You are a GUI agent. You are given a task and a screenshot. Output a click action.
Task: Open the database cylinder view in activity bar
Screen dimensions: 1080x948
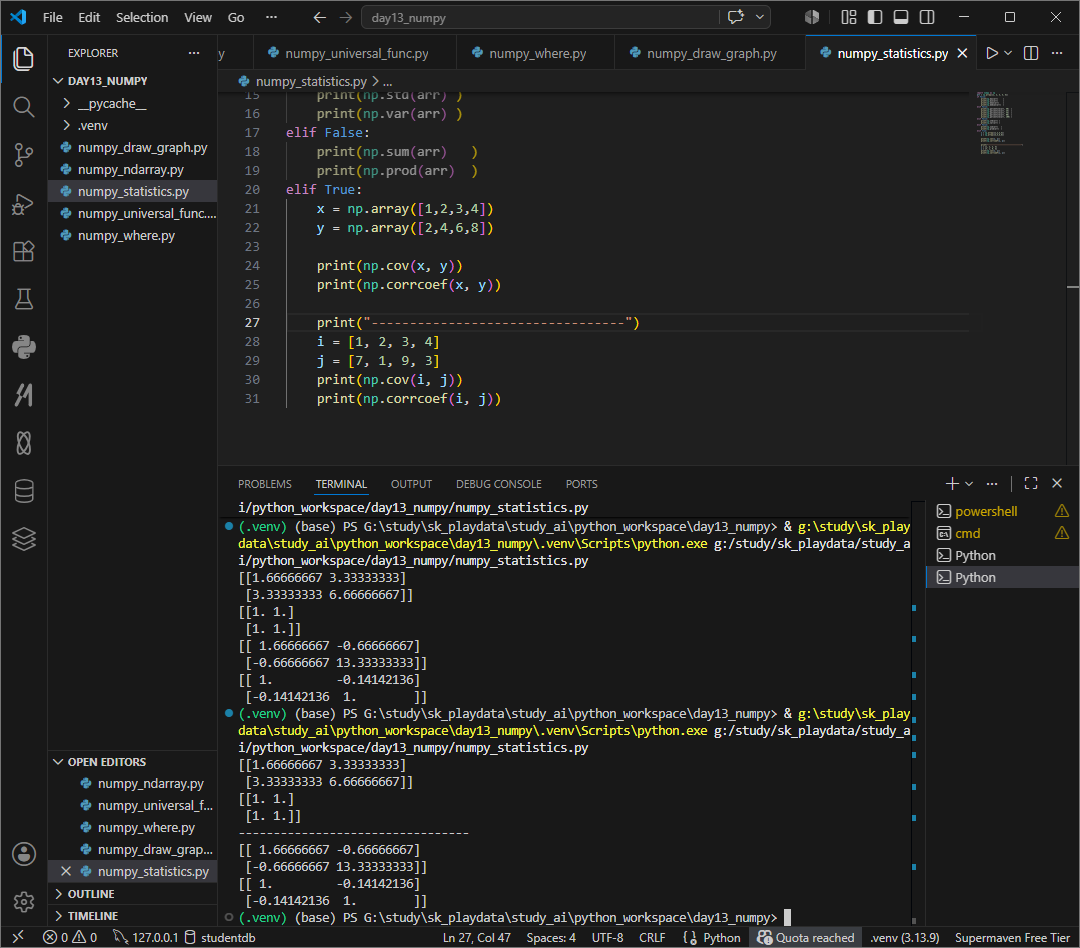tap(23, 491)
